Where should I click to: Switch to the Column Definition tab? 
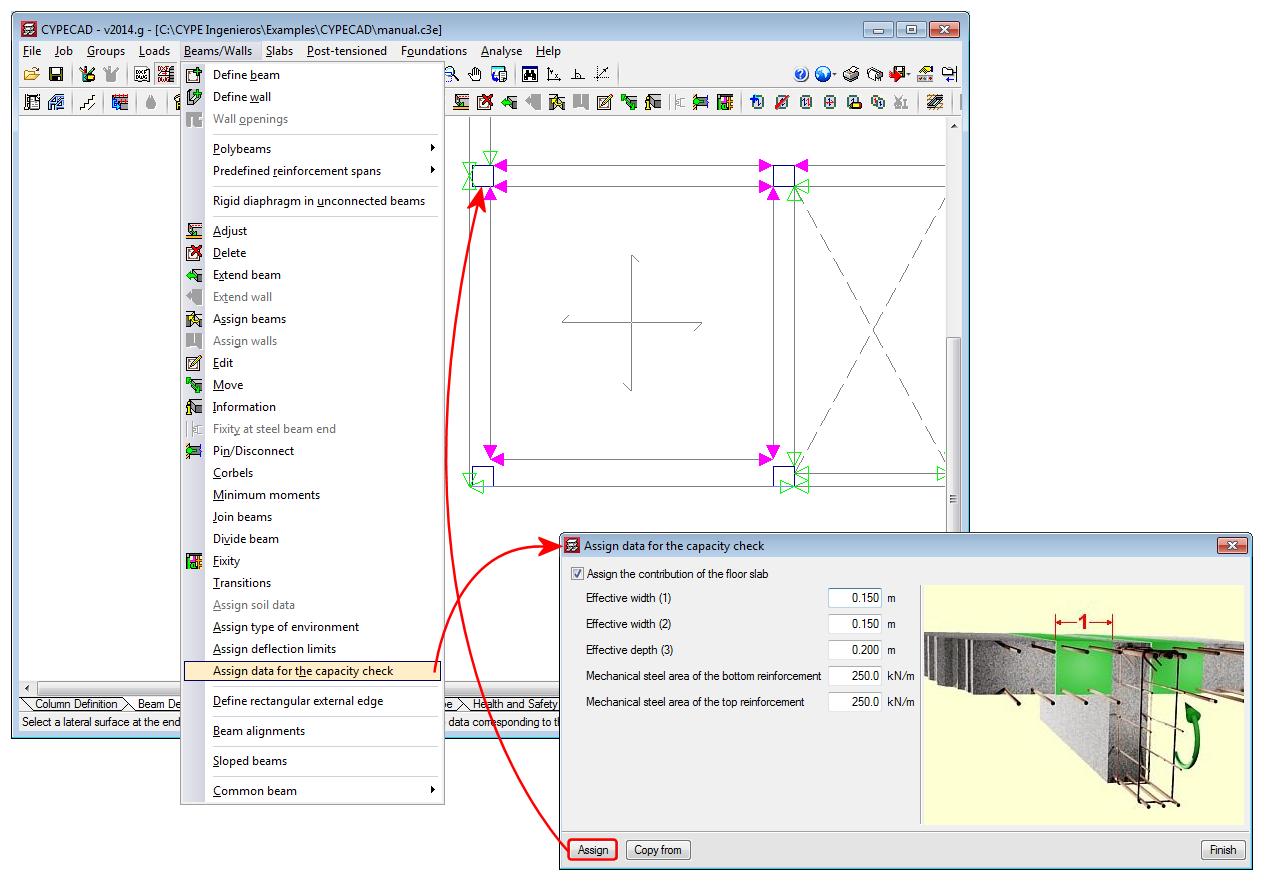point(75,704)
